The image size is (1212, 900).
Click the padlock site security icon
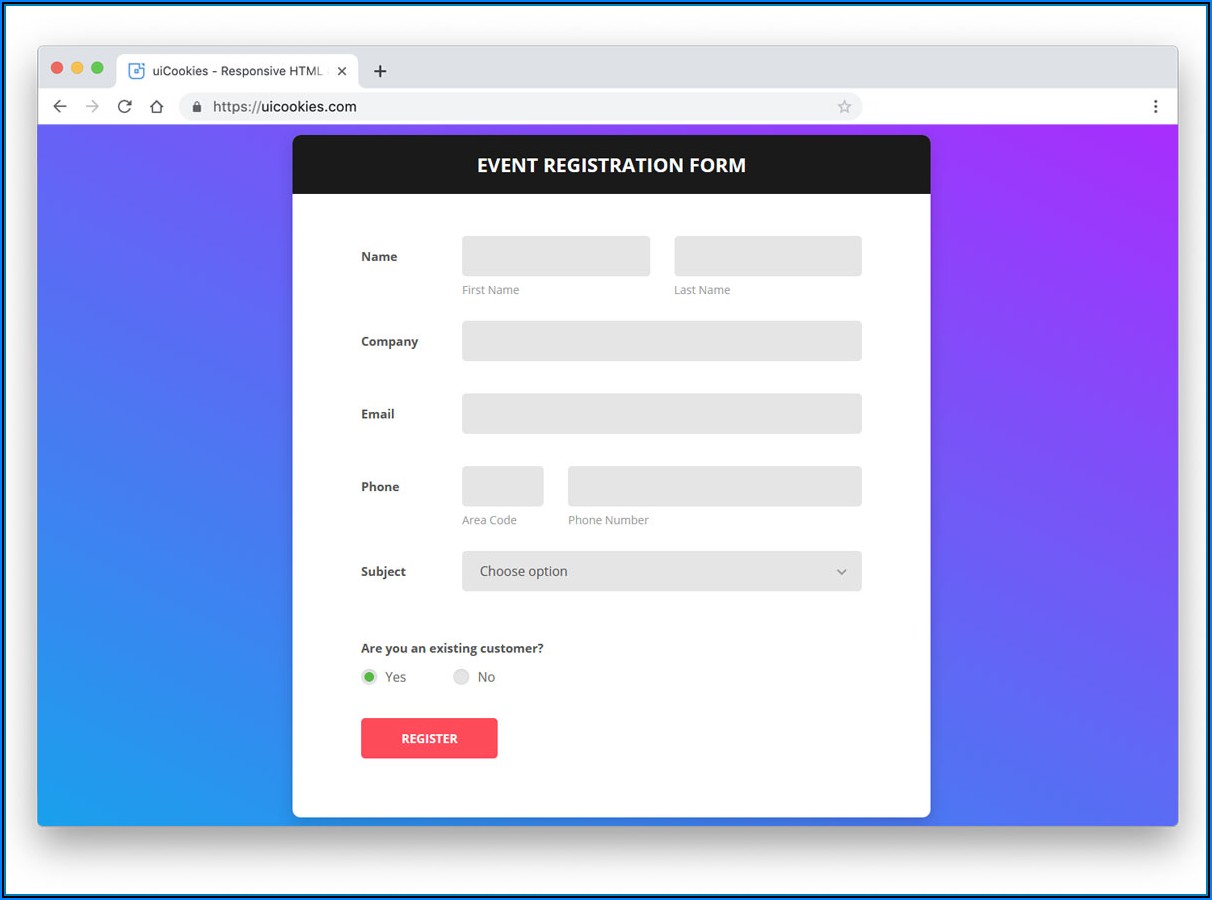point(196,106)
